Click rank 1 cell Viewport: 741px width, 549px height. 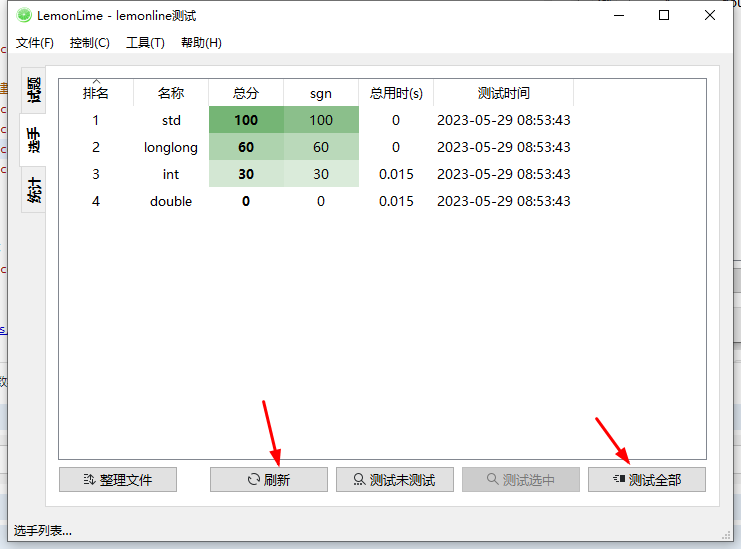click(x=96, y=120)
